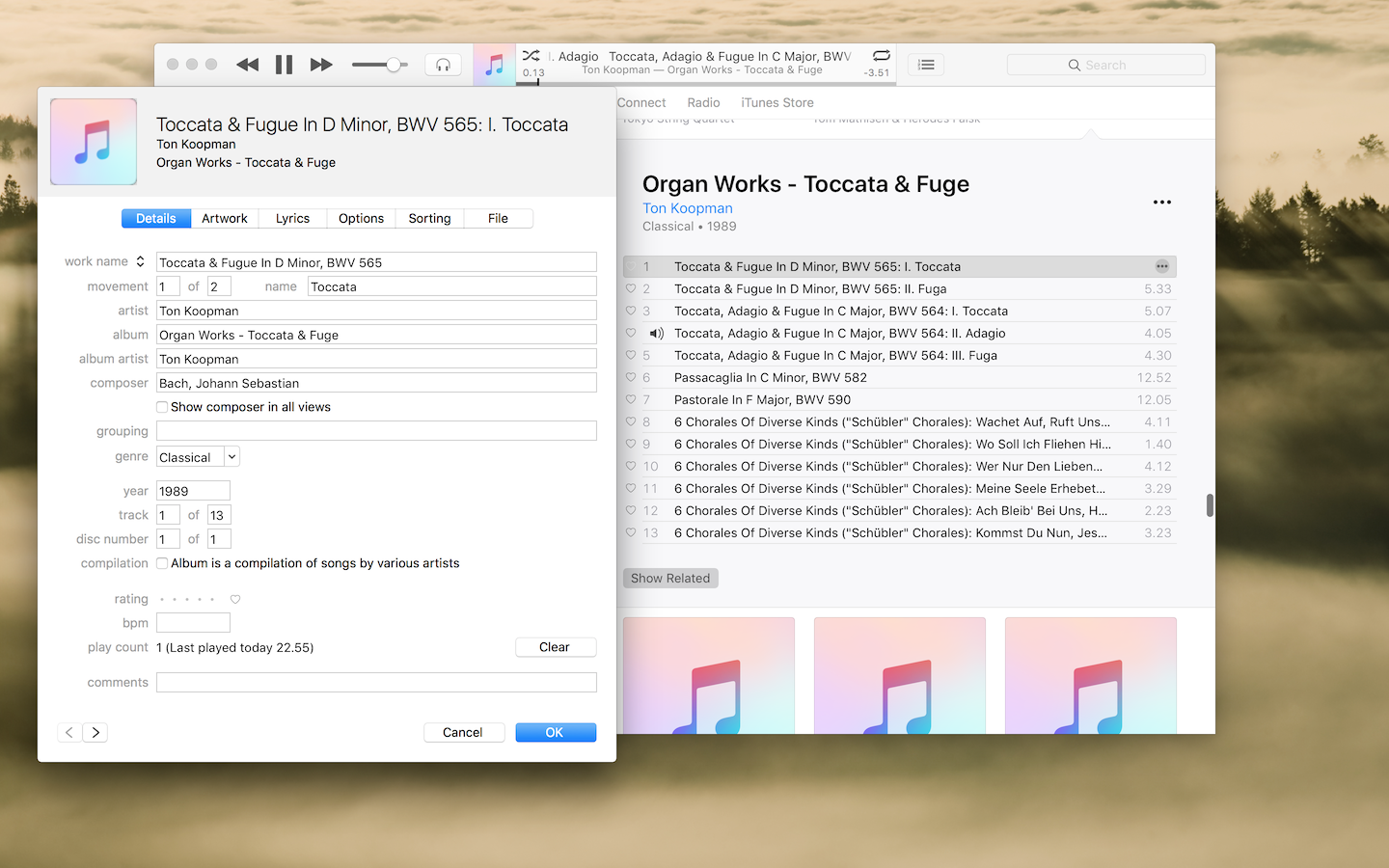Click the speaker now-playing icon on track 4
The image size is (1389, 868).
coord(657,333)
